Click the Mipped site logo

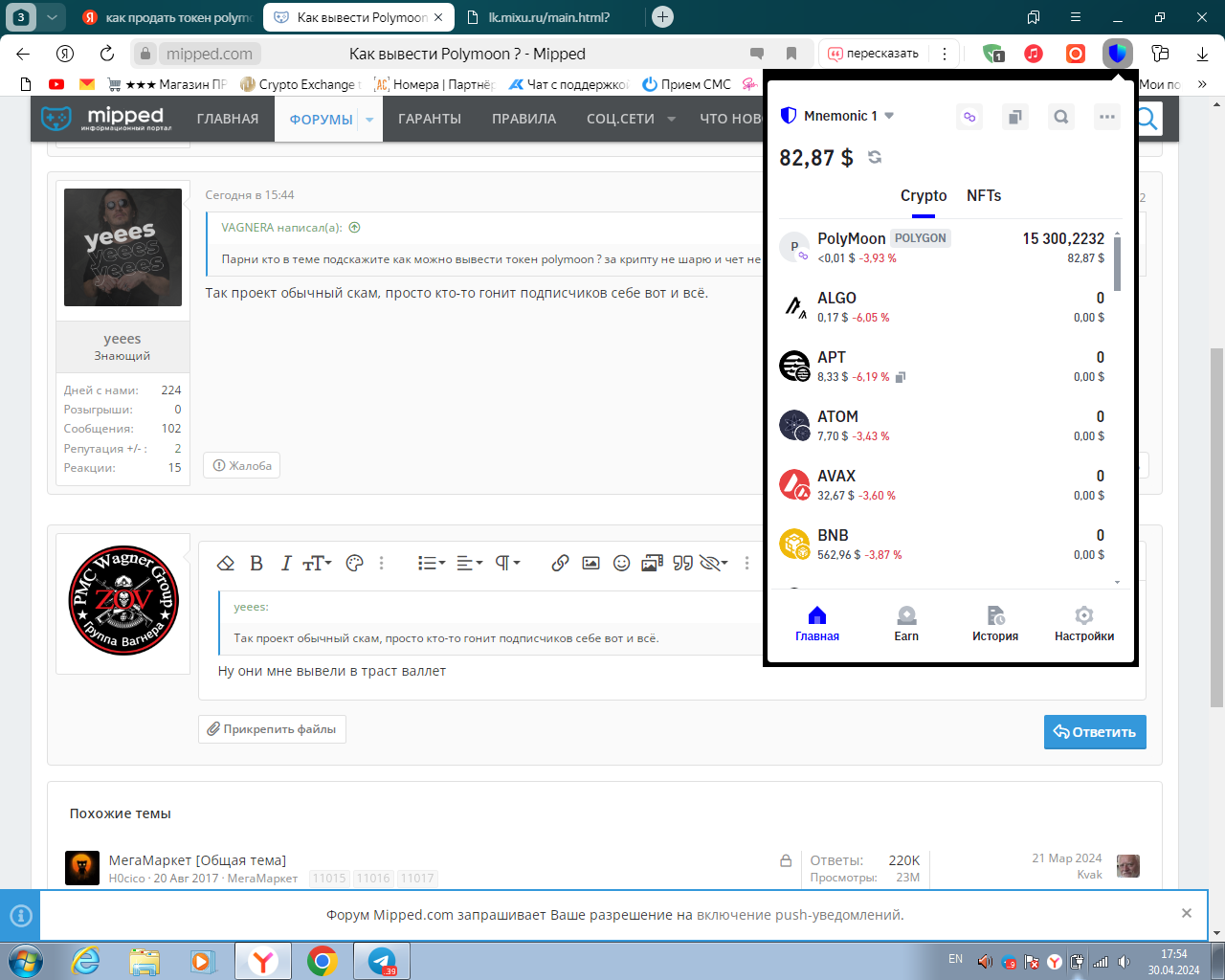pos(105,119)
